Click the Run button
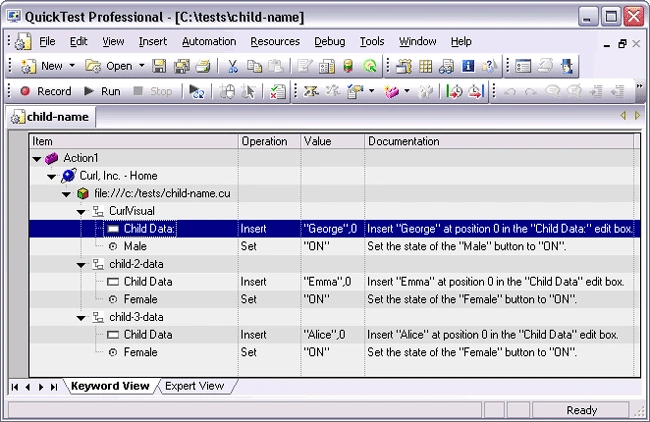 coord(102,91)
